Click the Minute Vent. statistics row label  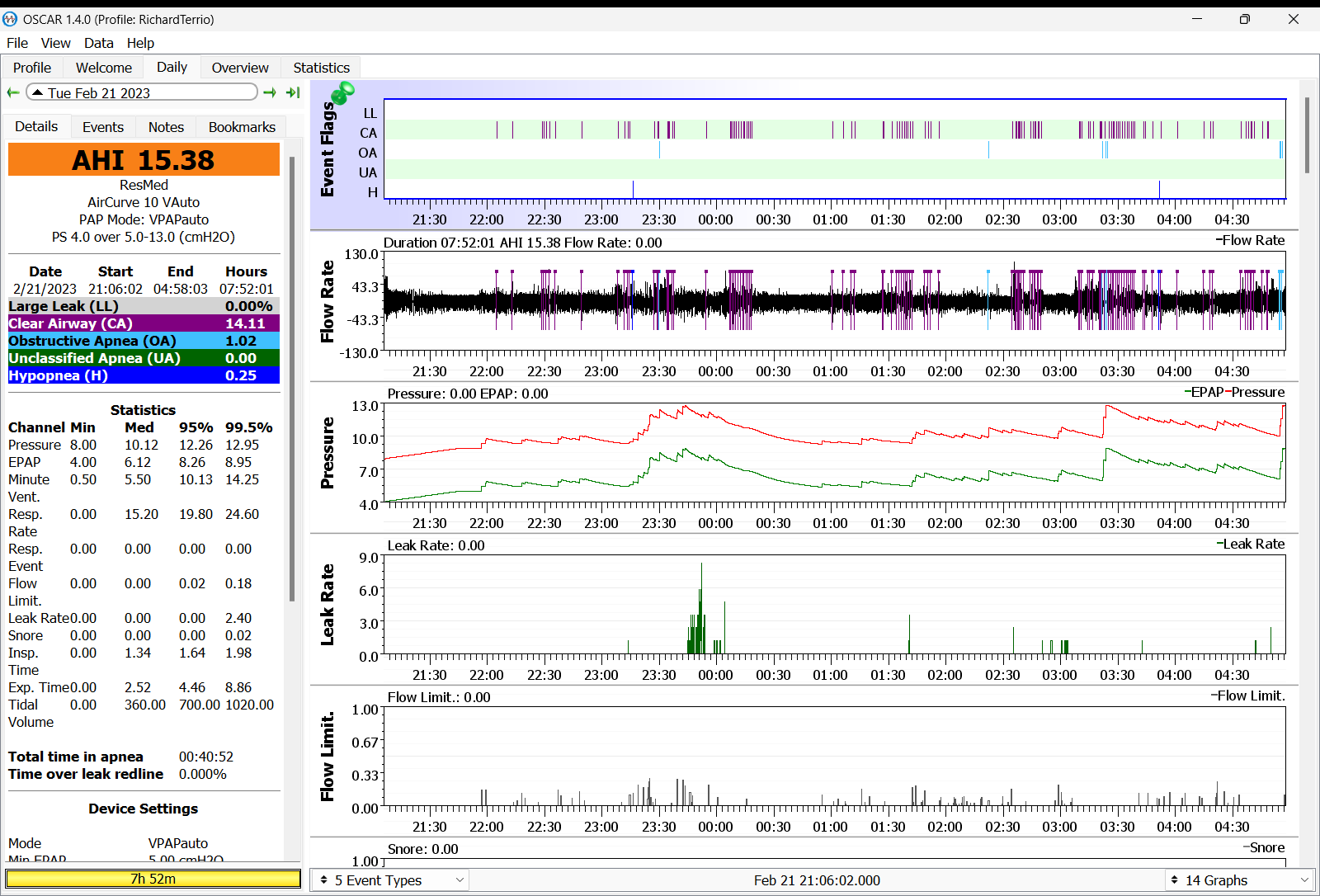[29, 488]
